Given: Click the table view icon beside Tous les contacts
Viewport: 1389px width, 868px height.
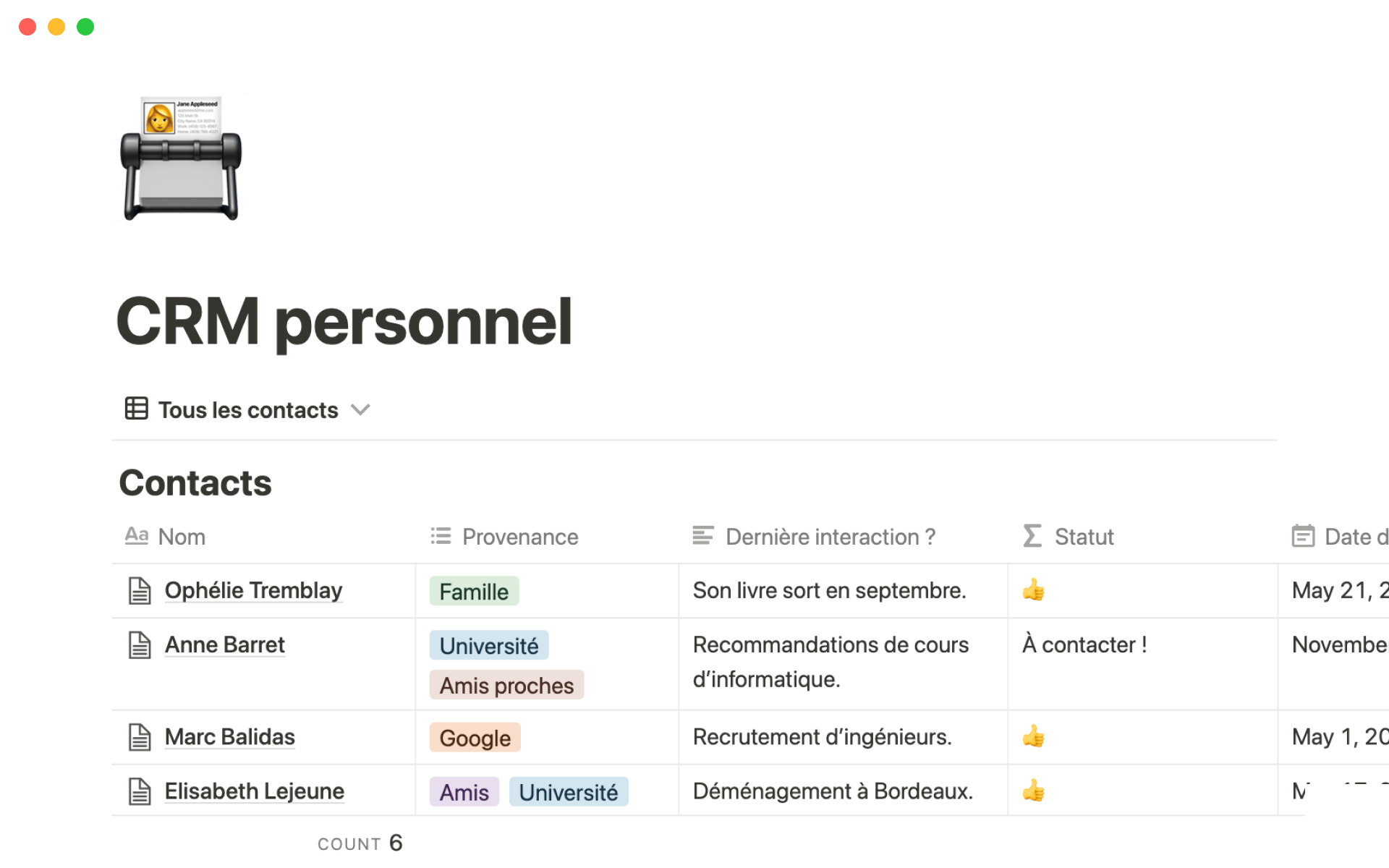Looking at the screenshot, I should [136, 409].
